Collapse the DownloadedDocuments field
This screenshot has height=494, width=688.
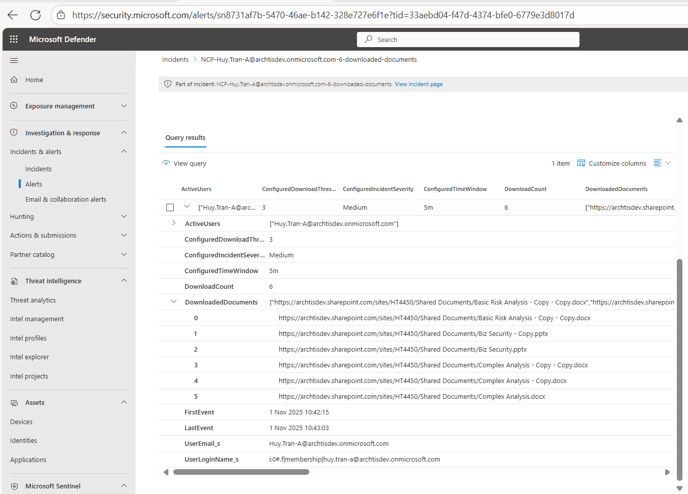(x=174, y=302)
